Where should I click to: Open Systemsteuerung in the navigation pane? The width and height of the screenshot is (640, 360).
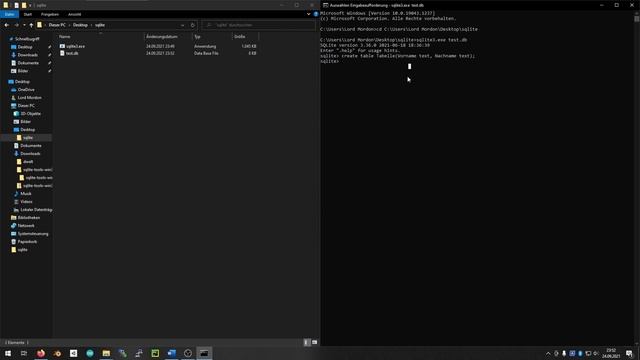pos(33,233)
